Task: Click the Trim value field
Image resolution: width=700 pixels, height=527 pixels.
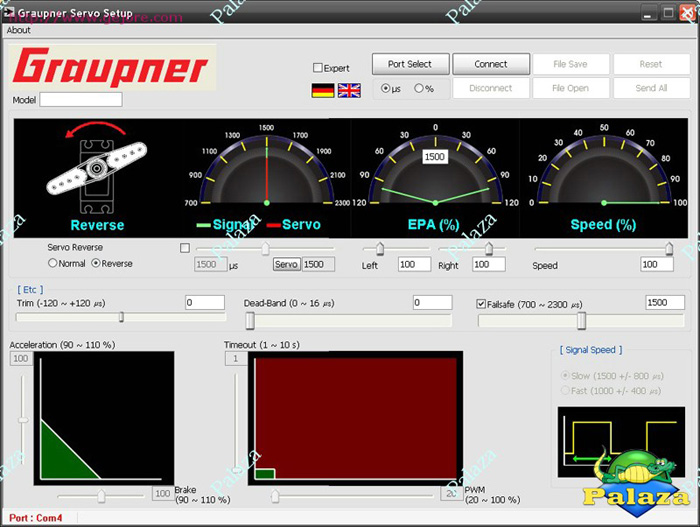Action: coord(205,302)
